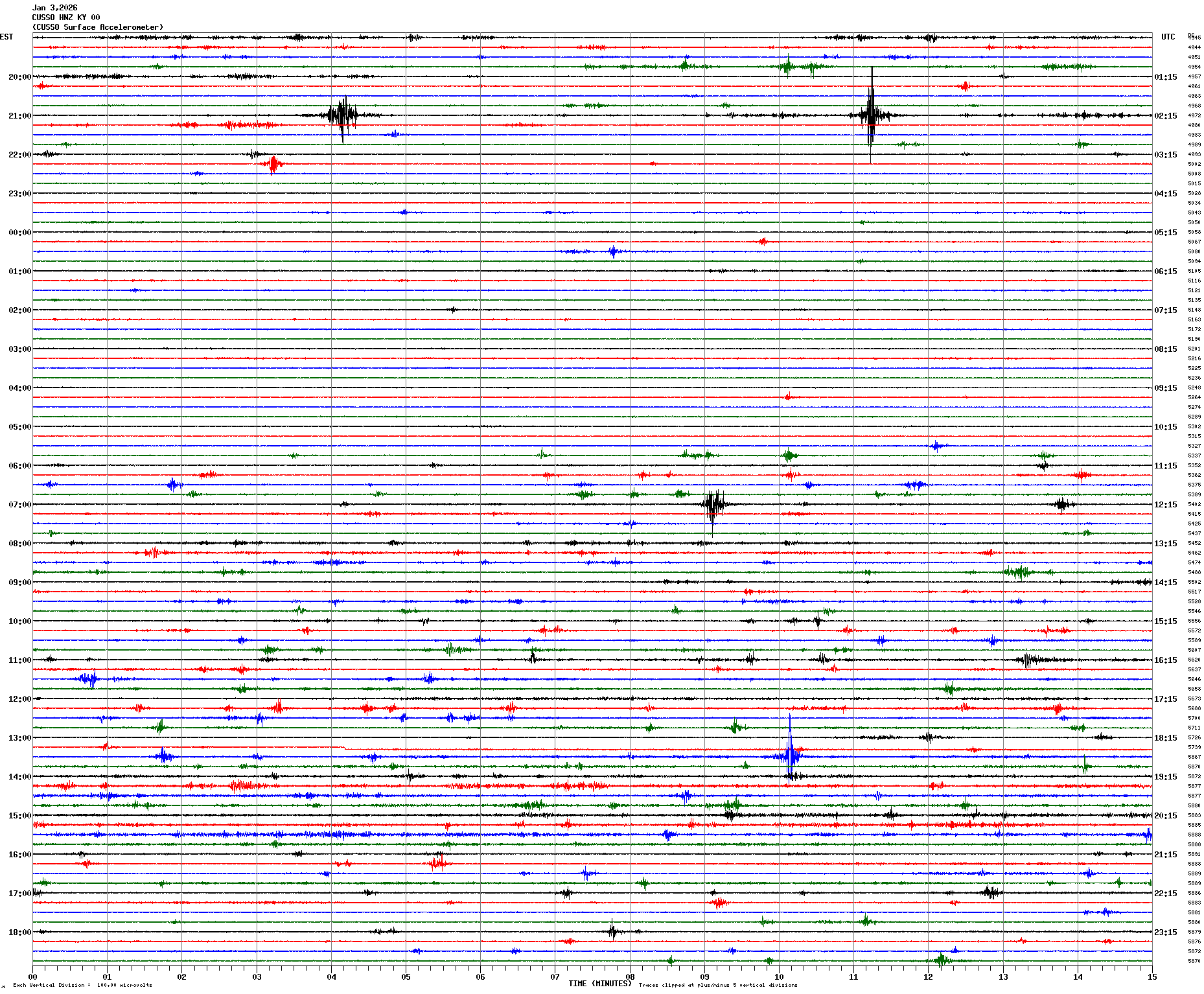The width and height of the screenshot is (1204, 994).
Task: Click the CUSSO HNZ KY 00 station label
Action: pos(65,17)
